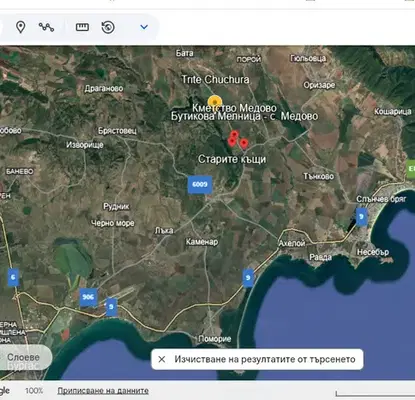
Task: Click the Рудник map label
Action: [116, 206]
